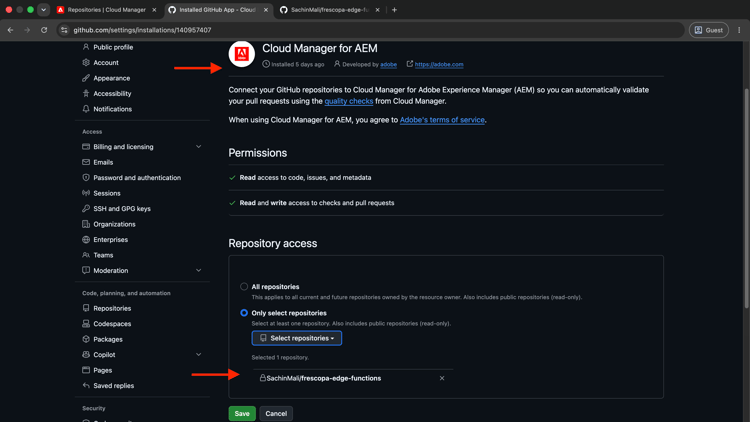This screenshot has height=422, width=750.
Task: Open Accessibility settings
Action: point(112,93)
